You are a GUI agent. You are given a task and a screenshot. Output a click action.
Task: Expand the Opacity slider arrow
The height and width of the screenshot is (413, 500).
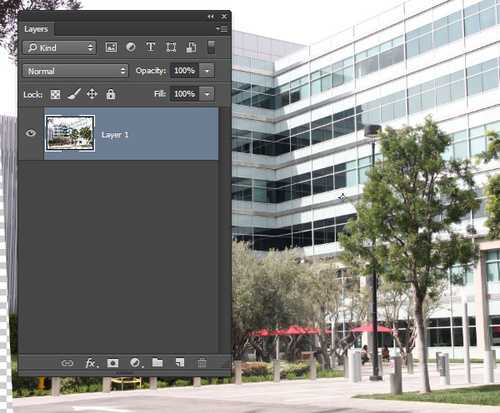tap(207, 71)
